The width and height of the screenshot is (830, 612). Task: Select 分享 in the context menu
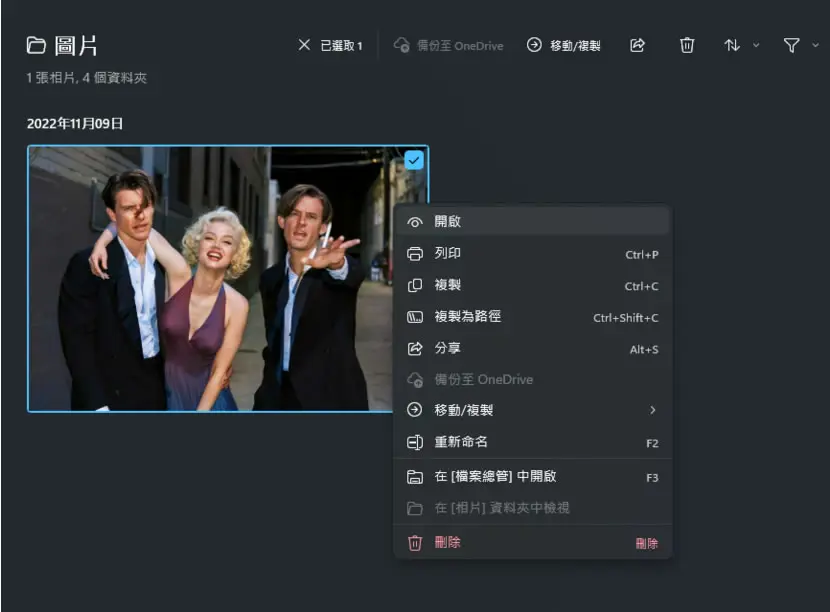(533, 348)
